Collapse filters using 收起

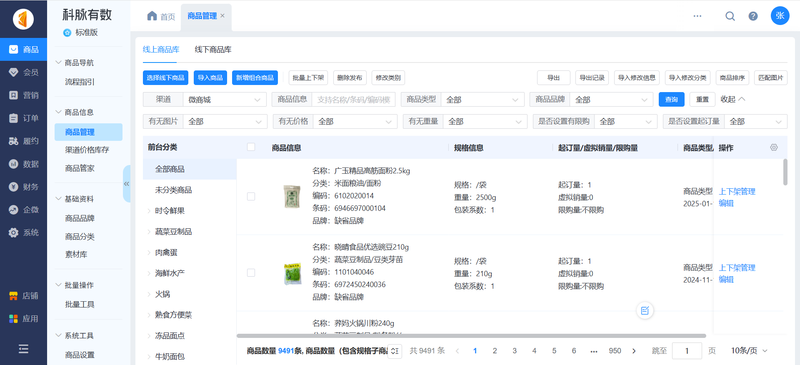pos(733,100)
